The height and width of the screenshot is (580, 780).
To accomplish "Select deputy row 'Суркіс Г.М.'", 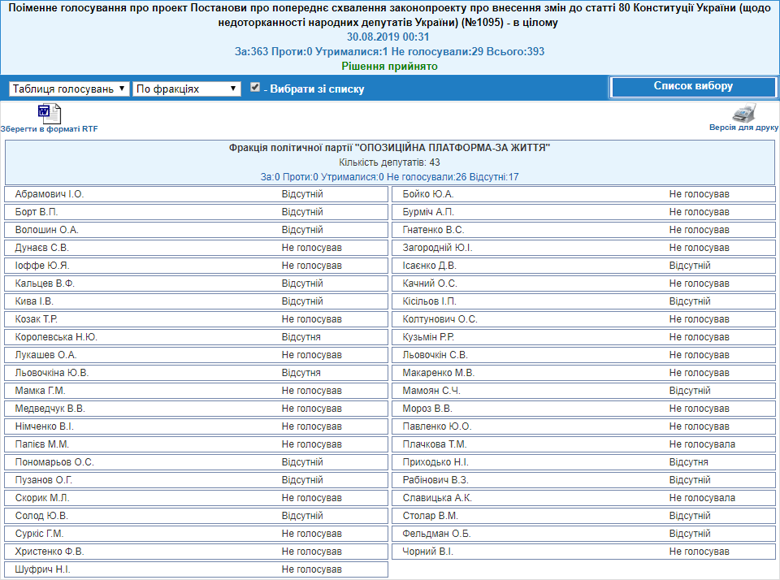I will [x=196, y=534].
